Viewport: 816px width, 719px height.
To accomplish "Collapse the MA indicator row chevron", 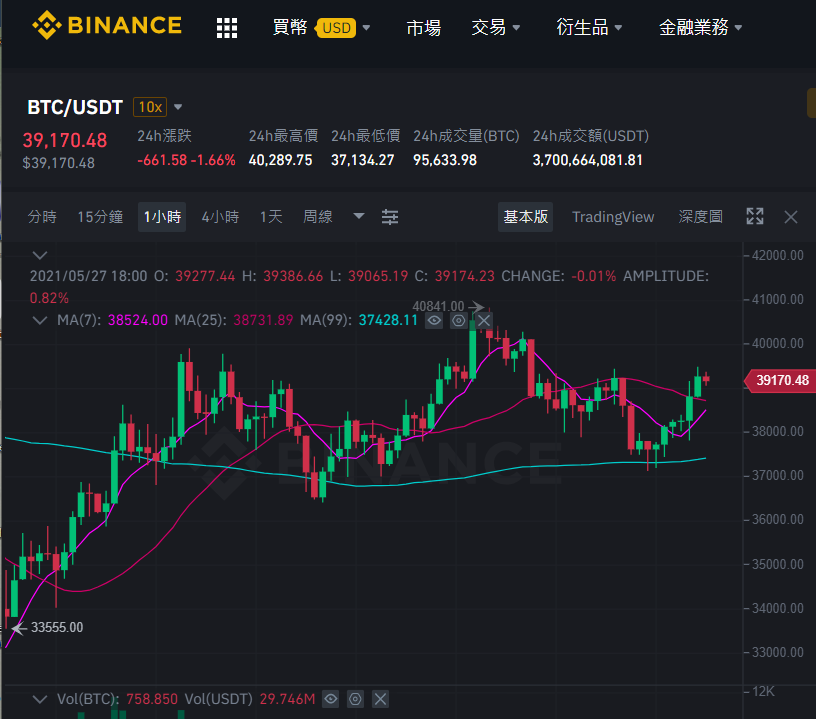I will [x=40, y=320].
